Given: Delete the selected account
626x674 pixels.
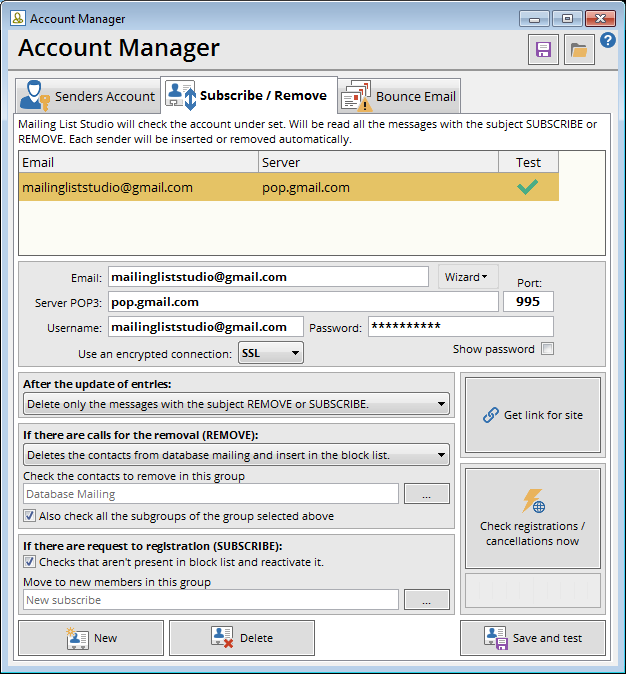Looking at the screenshot, I should (241, 638).
